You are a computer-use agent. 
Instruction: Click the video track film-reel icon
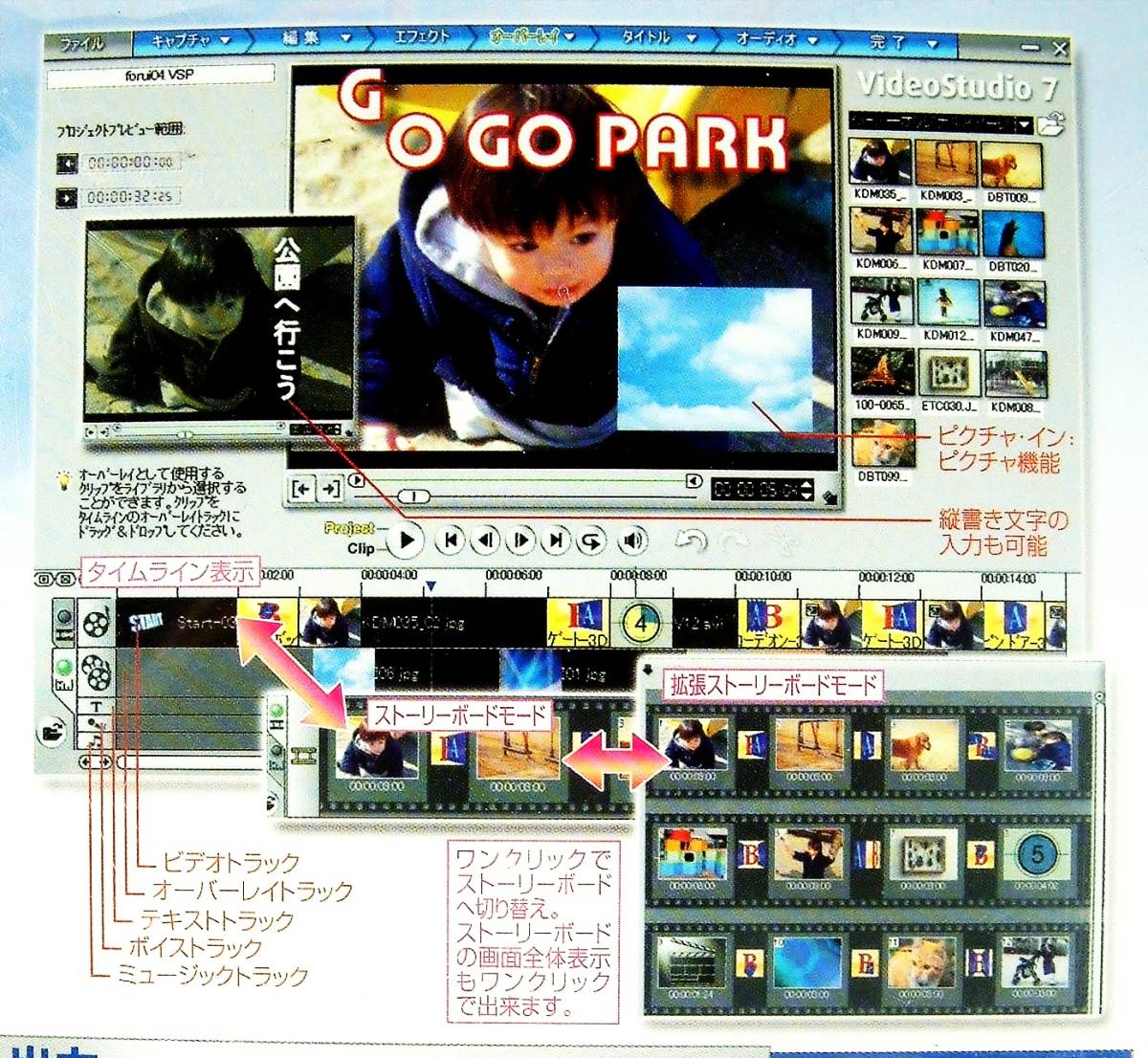[96, 624]
